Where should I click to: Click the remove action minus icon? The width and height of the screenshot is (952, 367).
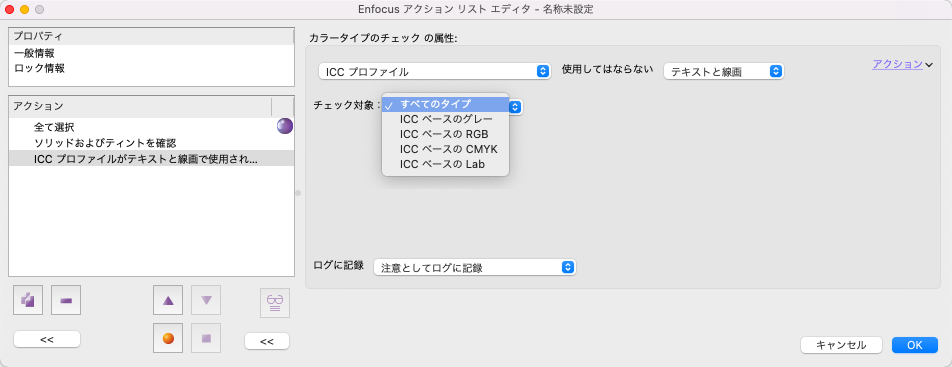[x=66, y=300]
